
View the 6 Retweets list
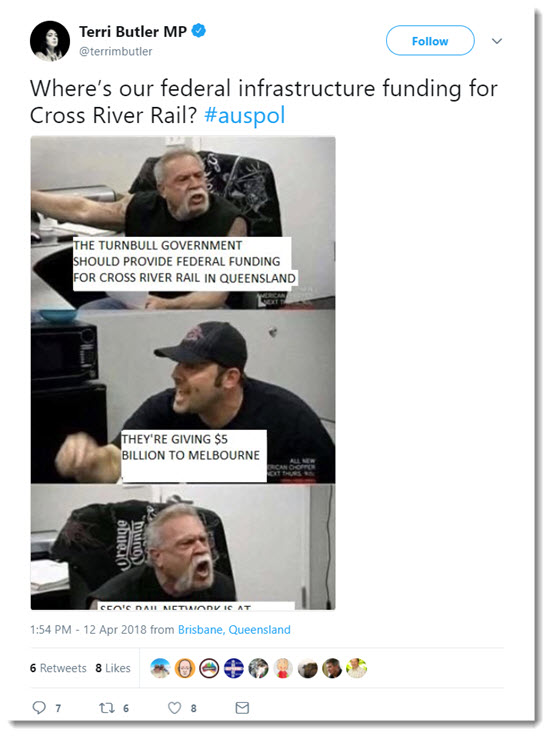(x=58, y=668)
